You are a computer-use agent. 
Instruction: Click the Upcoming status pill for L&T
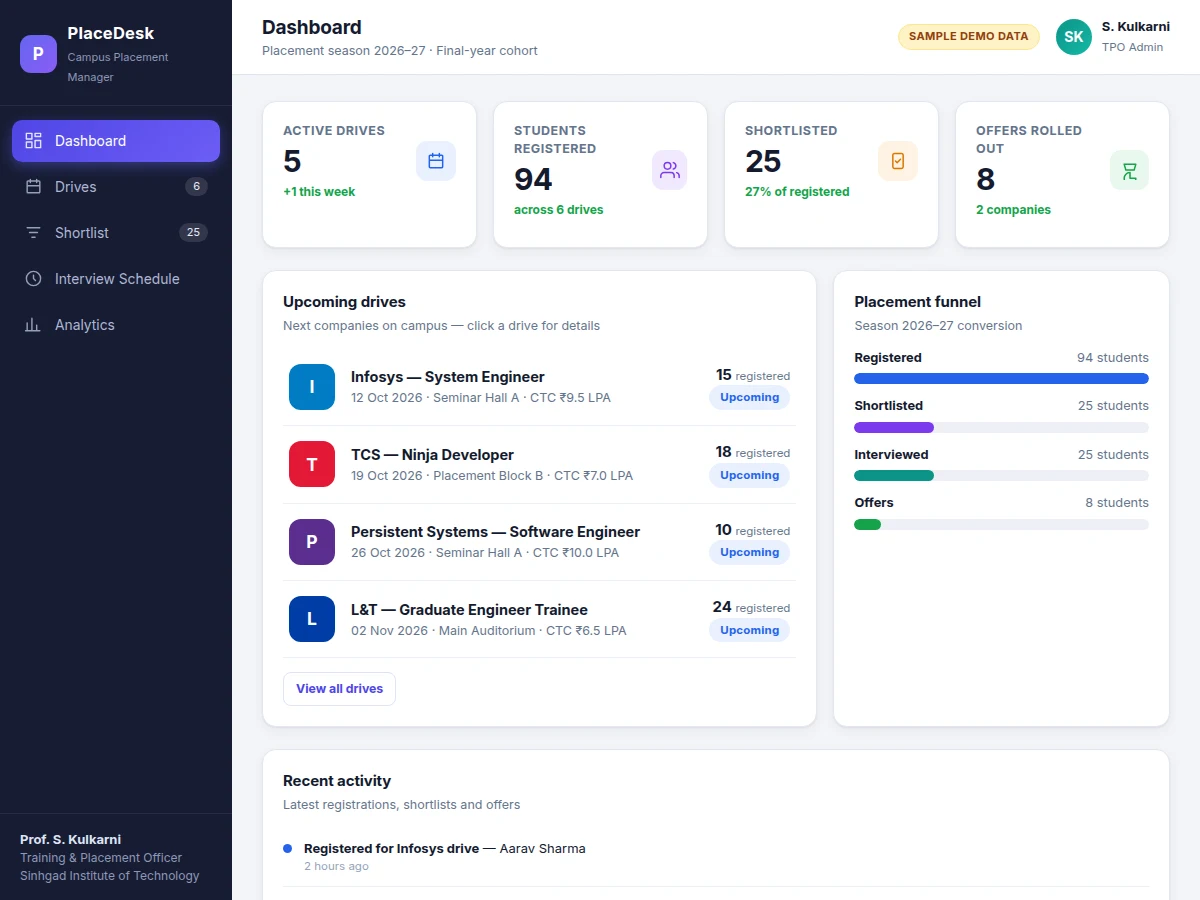coord(749,630)
